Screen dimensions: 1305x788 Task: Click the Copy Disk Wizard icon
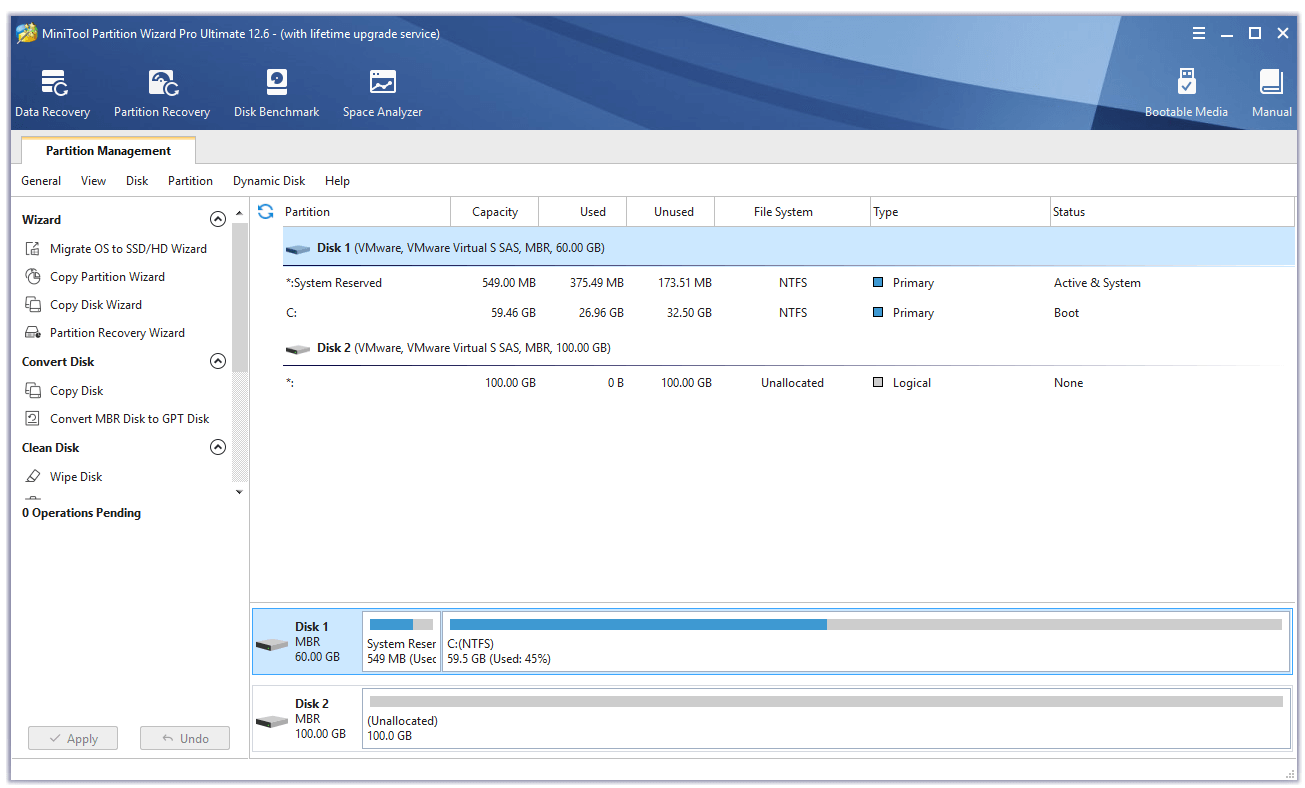(32, 305)
